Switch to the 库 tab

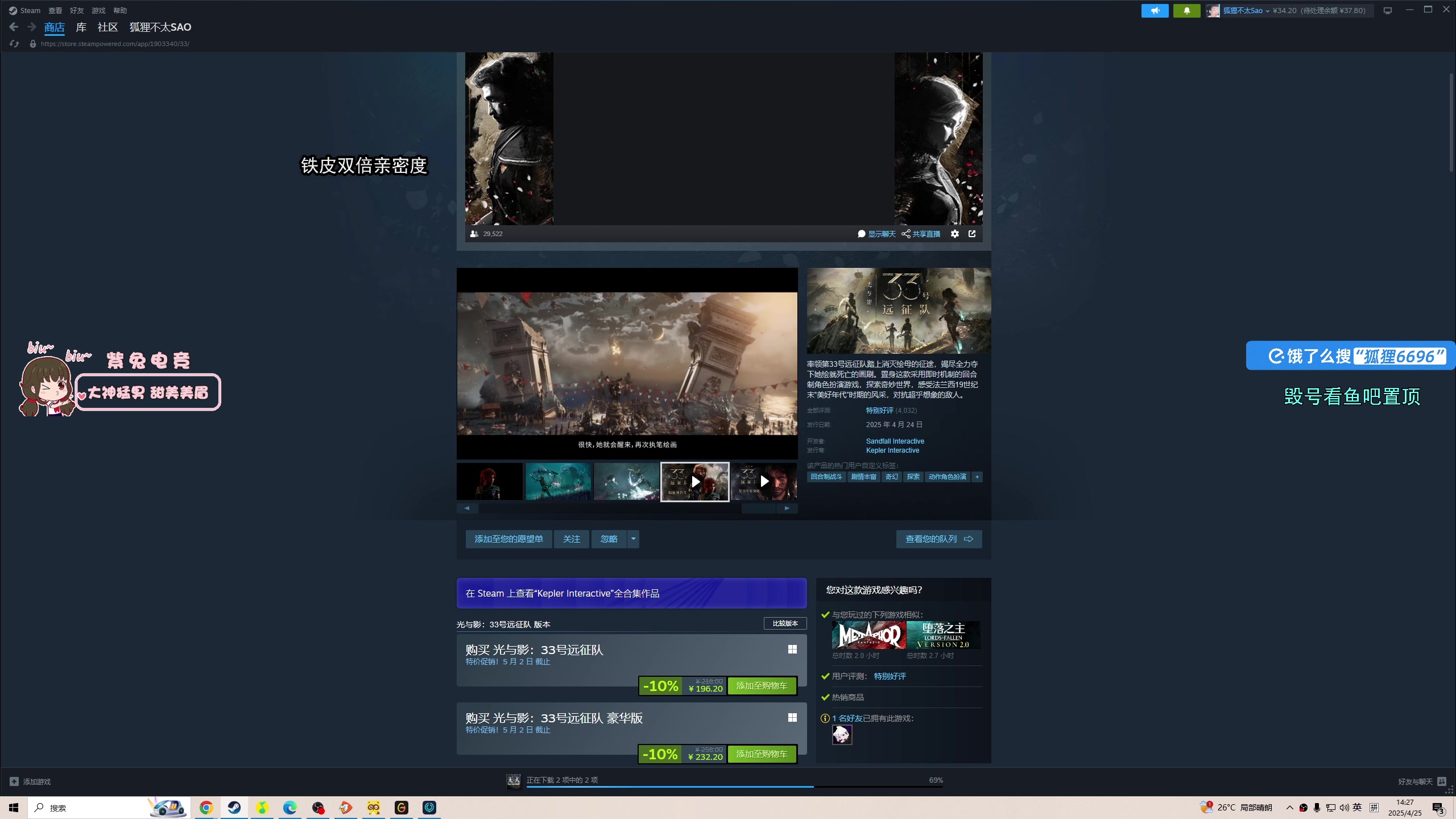[x=81, y=27]
